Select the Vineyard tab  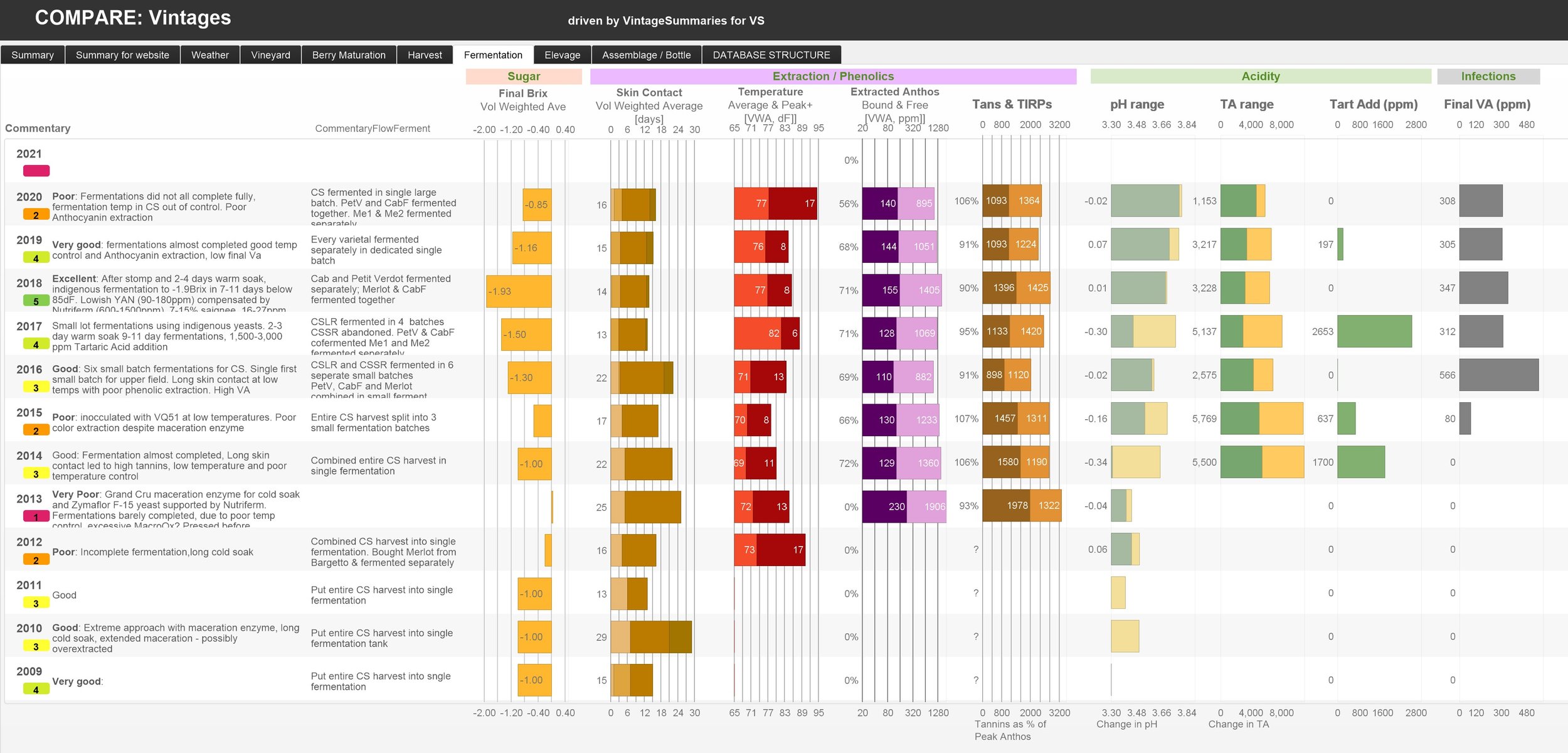270,55
